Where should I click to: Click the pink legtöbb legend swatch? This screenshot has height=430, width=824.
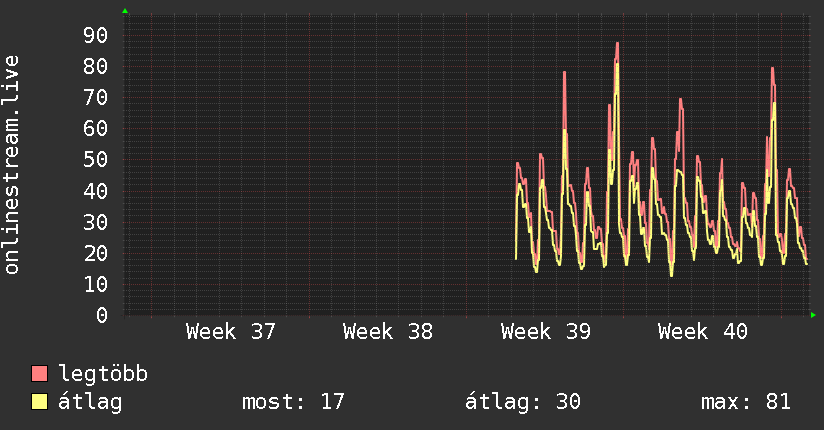click(39, 373)
